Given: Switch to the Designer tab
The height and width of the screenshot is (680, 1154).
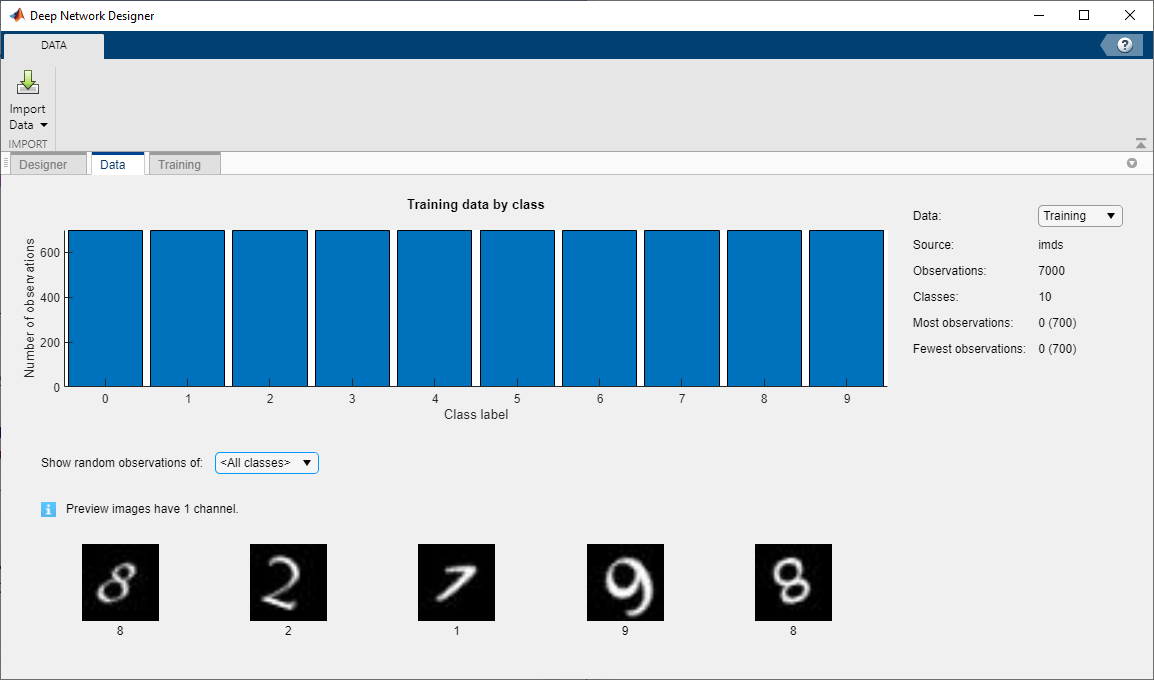Looking at the screenshot, I should click(x=46, y=163).
